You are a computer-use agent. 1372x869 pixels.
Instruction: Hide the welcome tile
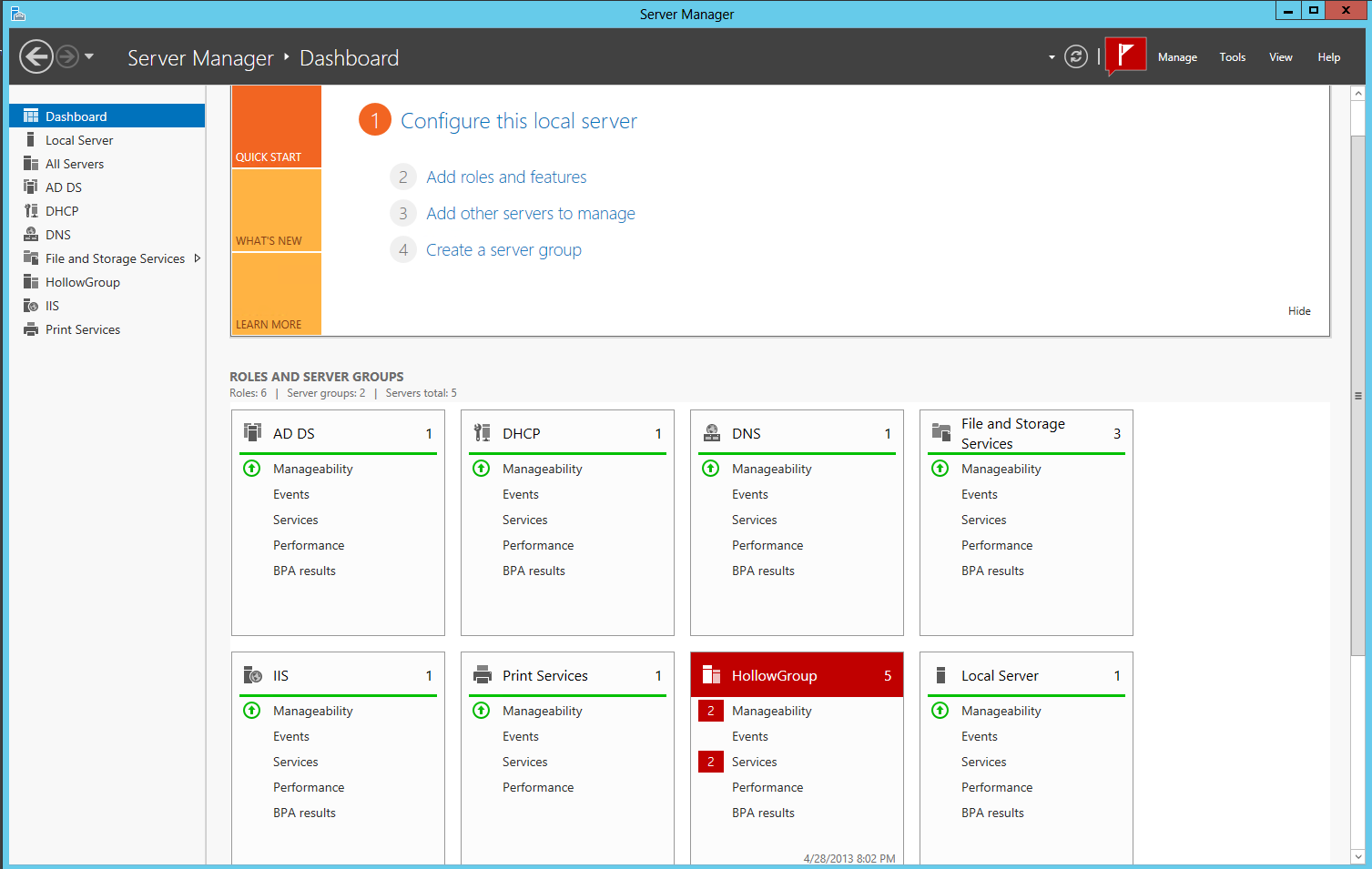(1299, 311)
